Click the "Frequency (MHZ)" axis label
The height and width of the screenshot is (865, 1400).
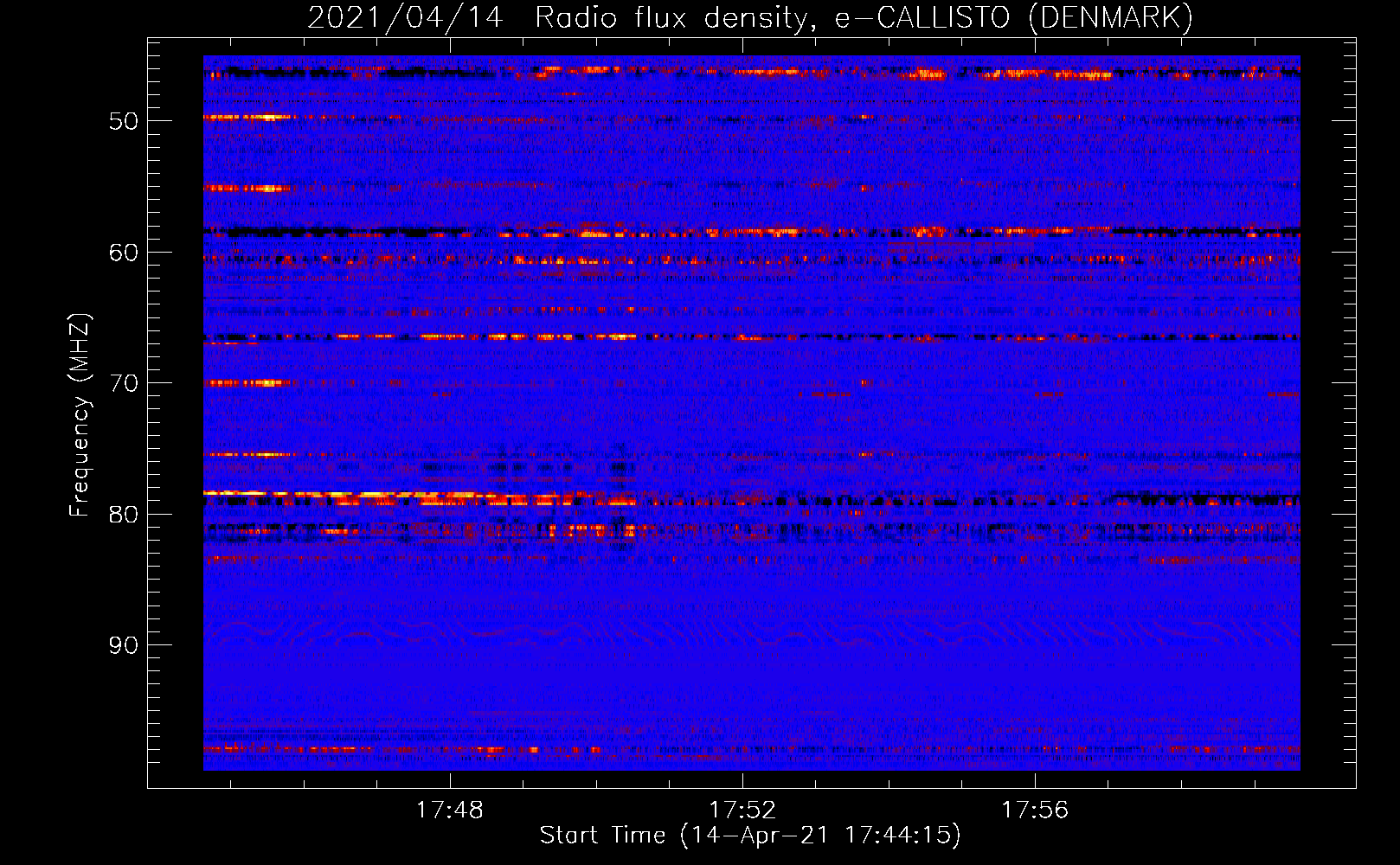pos(80,415)
